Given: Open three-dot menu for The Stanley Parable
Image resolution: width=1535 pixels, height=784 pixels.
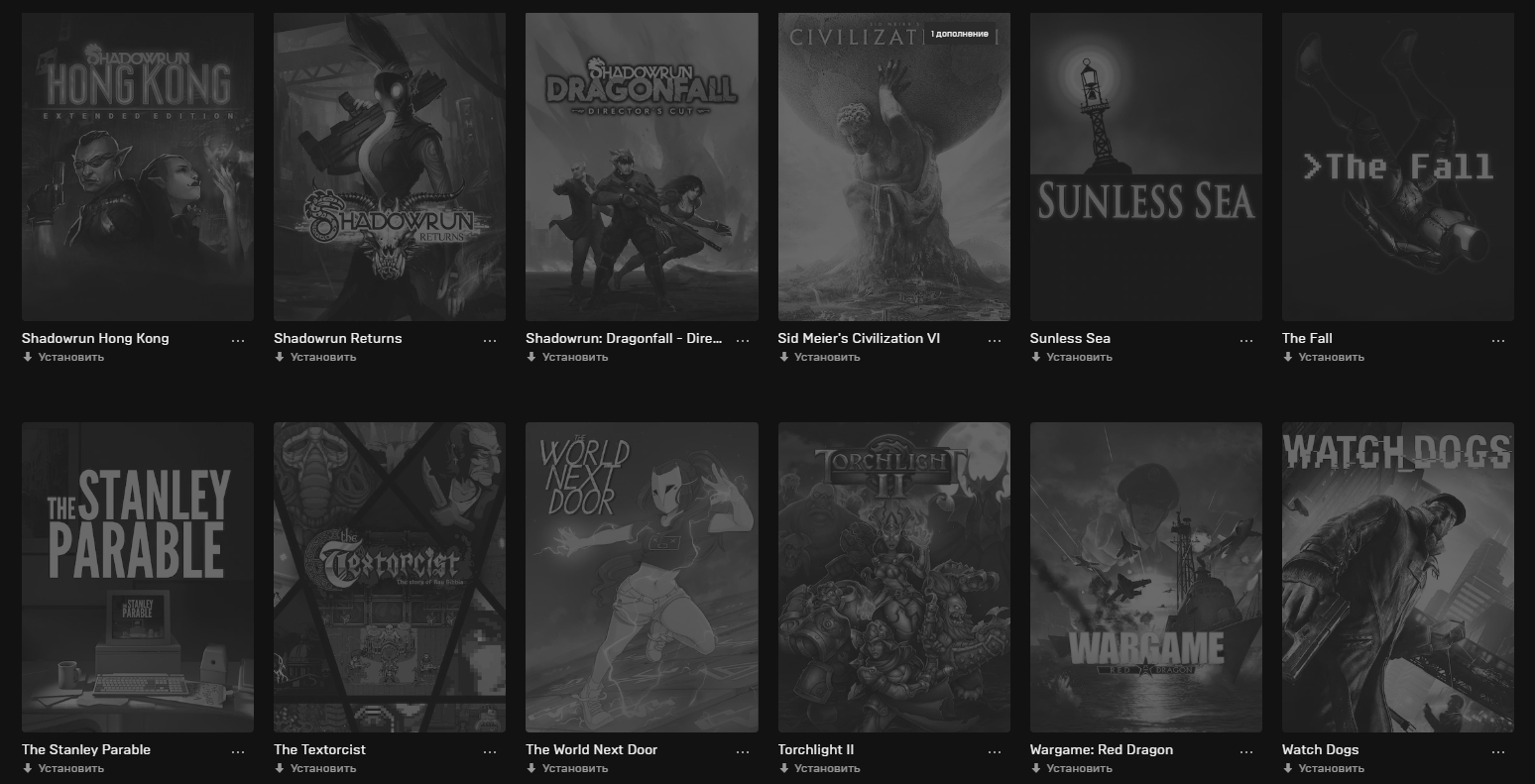Looking at the screenshot, I should coord(238,751).
